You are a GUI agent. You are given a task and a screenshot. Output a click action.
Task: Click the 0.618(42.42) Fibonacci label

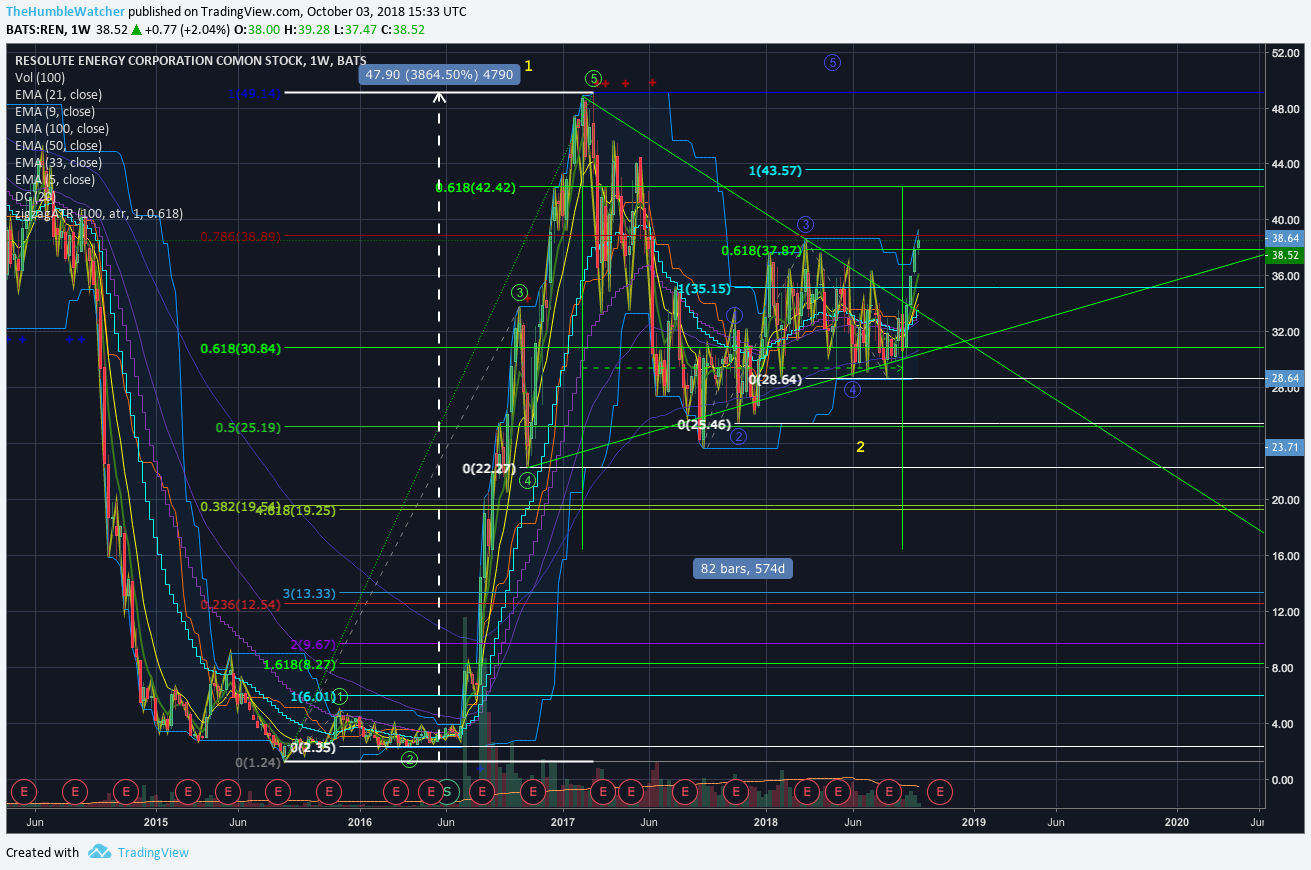point(476,186)
